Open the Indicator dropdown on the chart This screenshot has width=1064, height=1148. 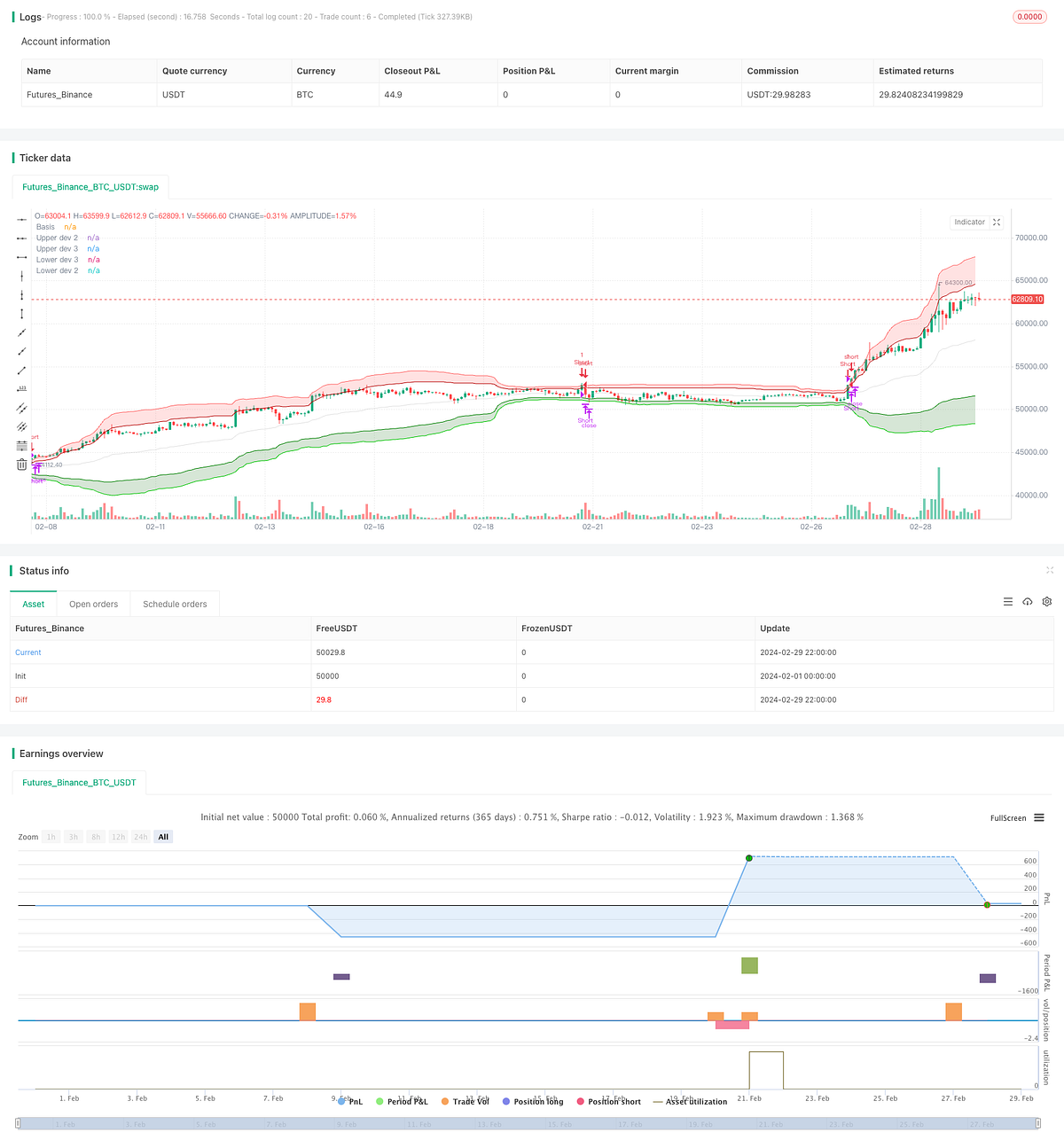[x=969, y=222]
